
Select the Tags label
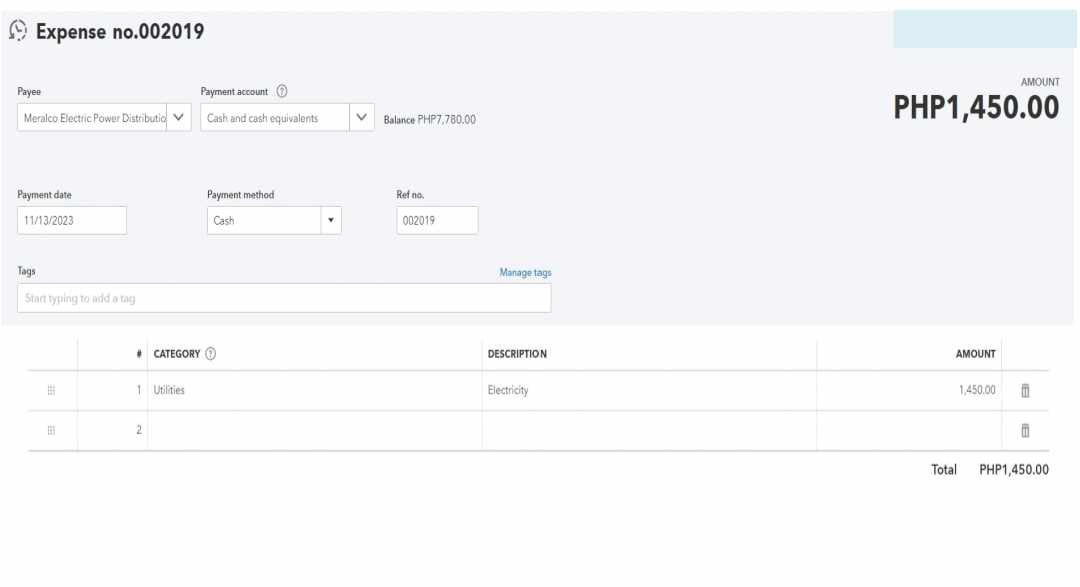pos(26,271)
